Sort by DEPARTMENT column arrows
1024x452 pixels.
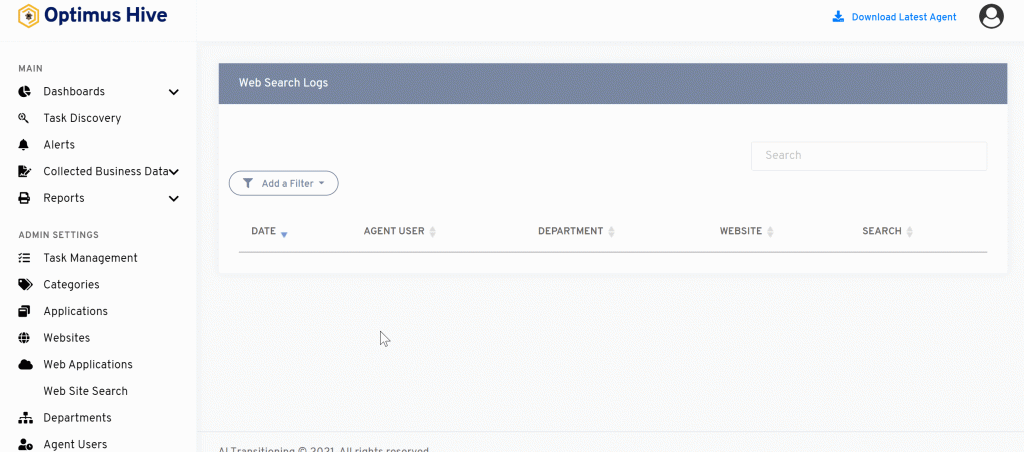(611, 232)
